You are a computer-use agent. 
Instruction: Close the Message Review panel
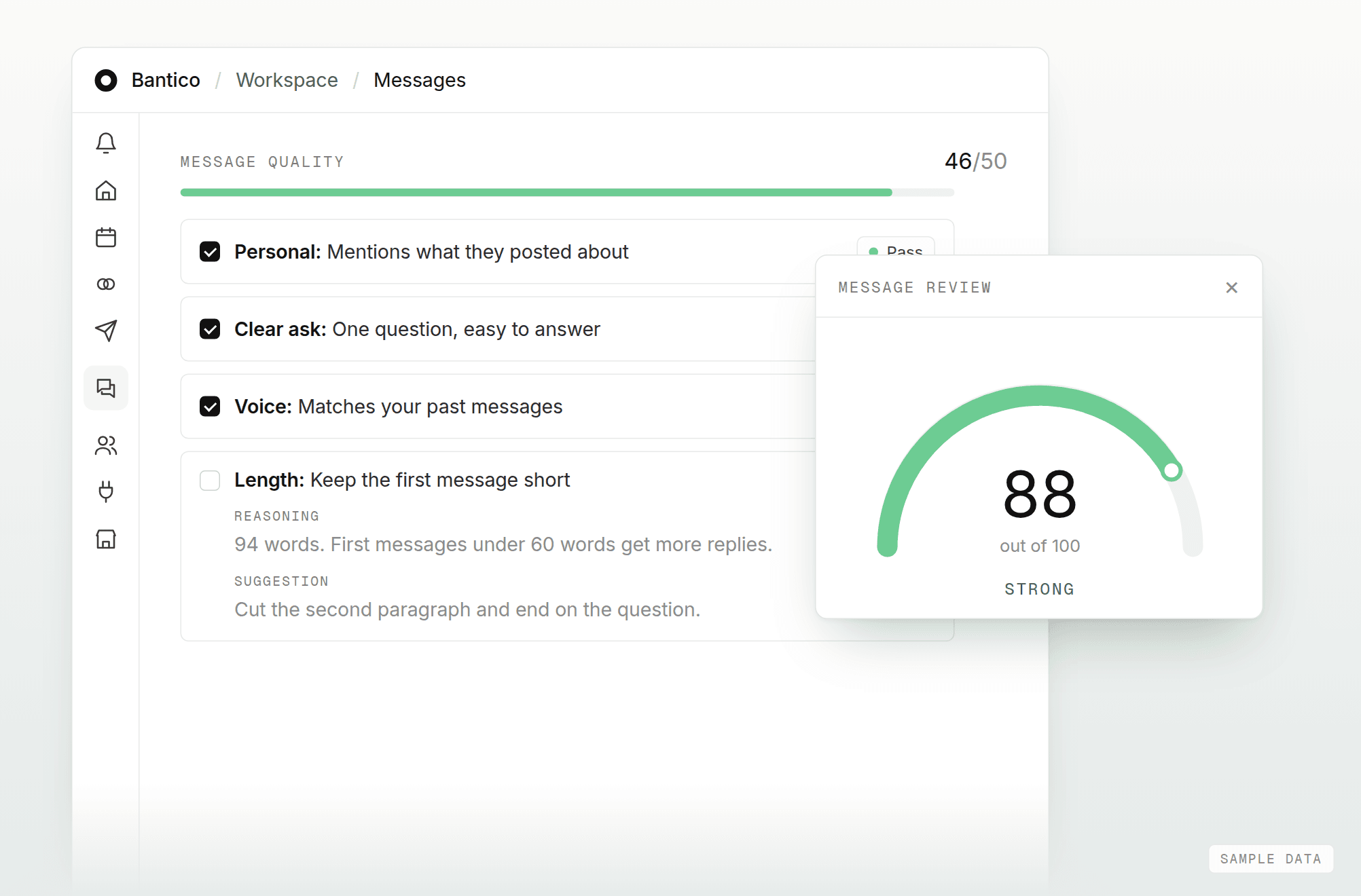1231,288
